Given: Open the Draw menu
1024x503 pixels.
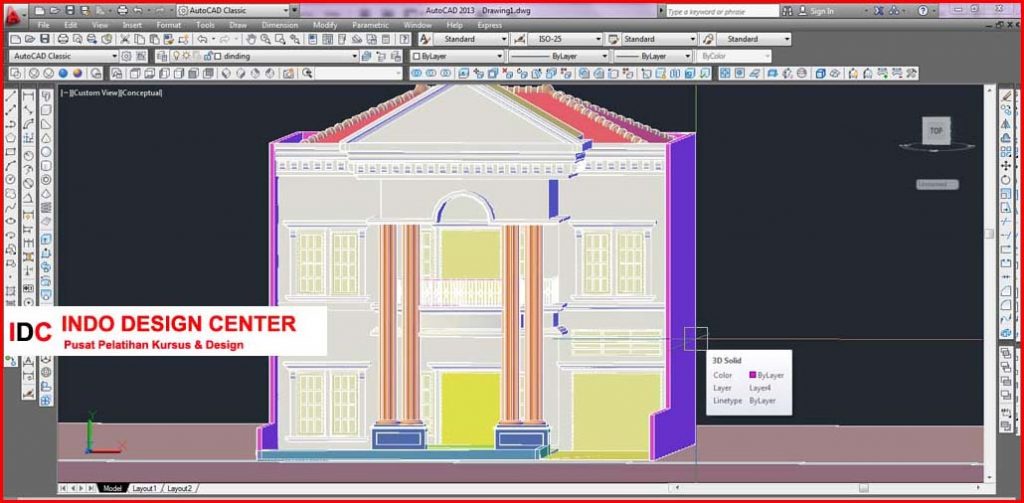Looking at the screenshot, I should (x=238, y=25).
